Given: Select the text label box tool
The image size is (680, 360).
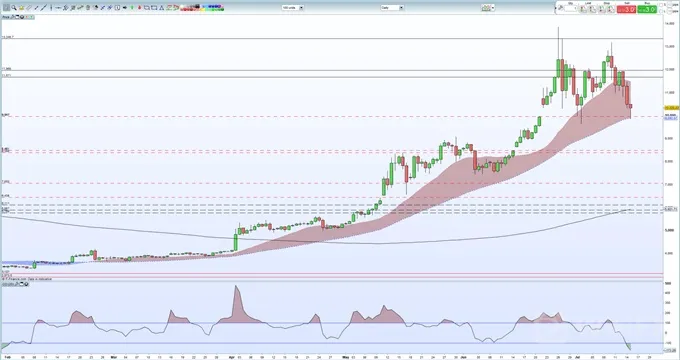Looking at the screenshot, I should point(117,8).
